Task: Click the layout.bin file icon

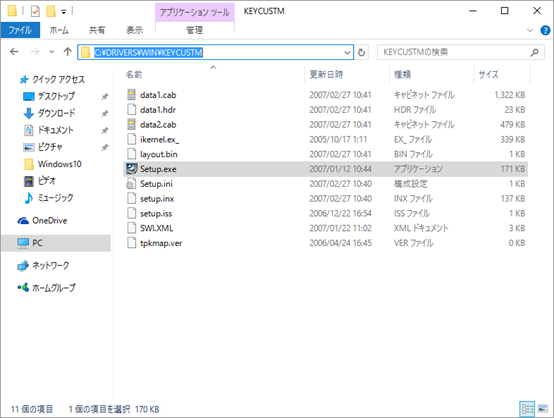Action: [x=131, y=154]
